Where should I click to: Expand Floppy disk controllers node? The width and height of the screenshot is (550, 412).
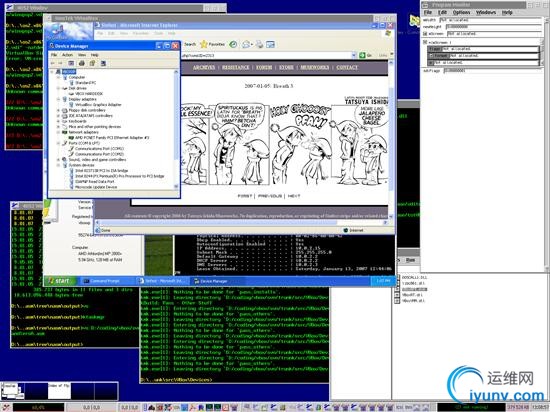58,110
